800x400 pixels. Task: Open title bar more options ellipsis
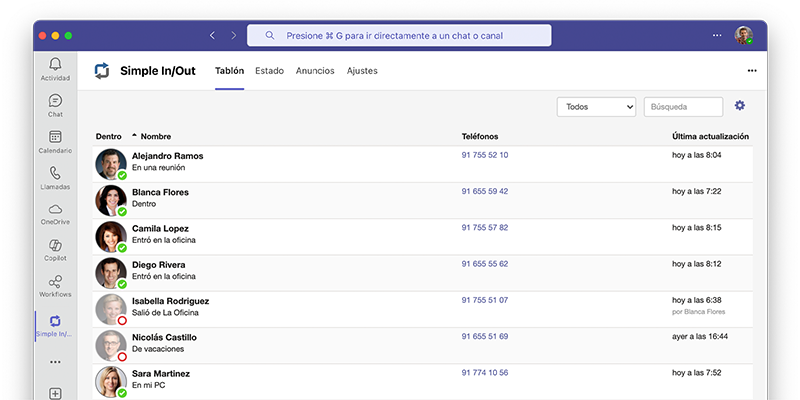[717, 35]
